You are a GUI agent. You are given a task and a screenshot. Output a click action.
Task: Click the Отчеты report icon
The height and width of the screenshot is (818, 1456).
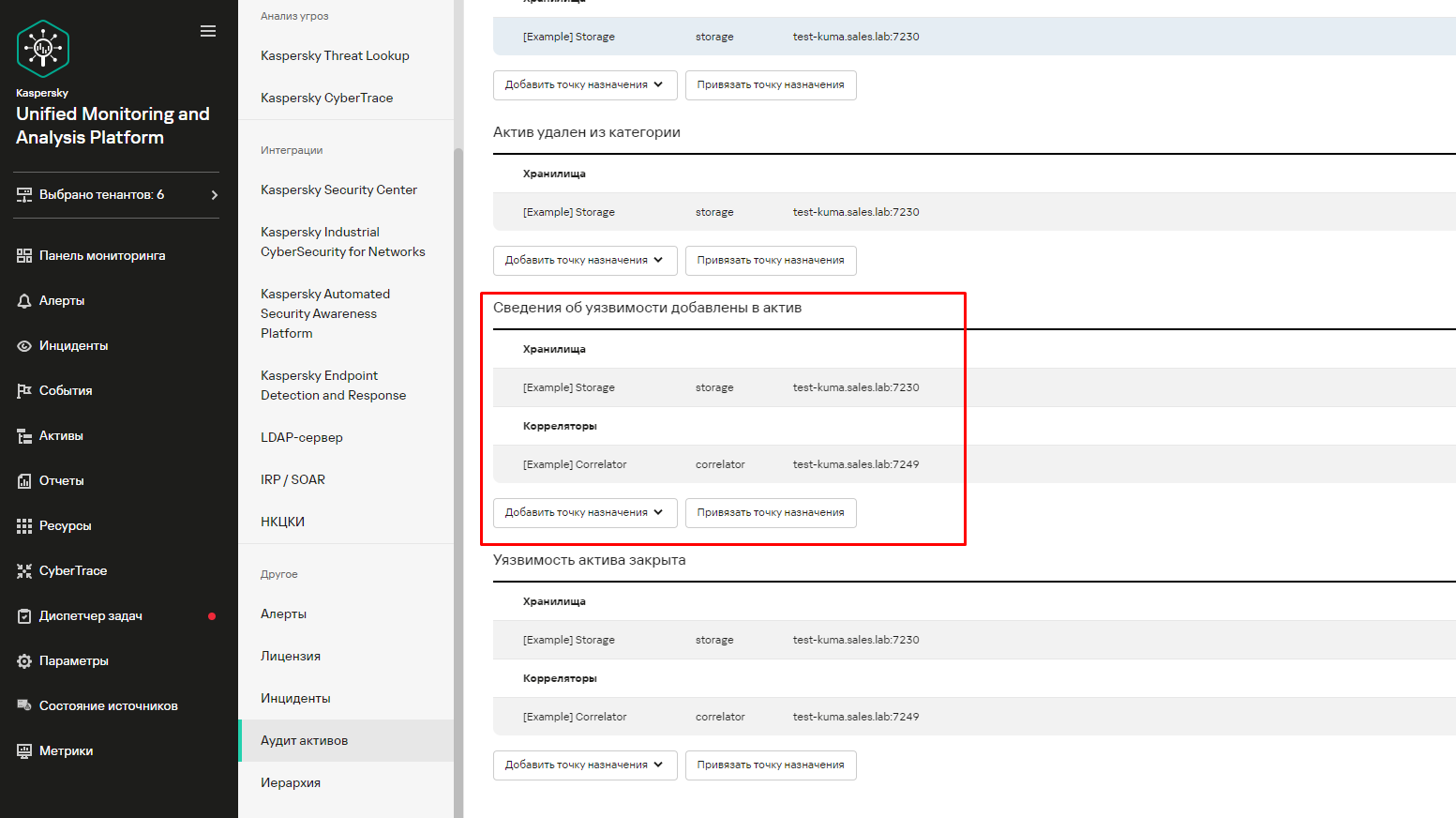click(24, 480)
